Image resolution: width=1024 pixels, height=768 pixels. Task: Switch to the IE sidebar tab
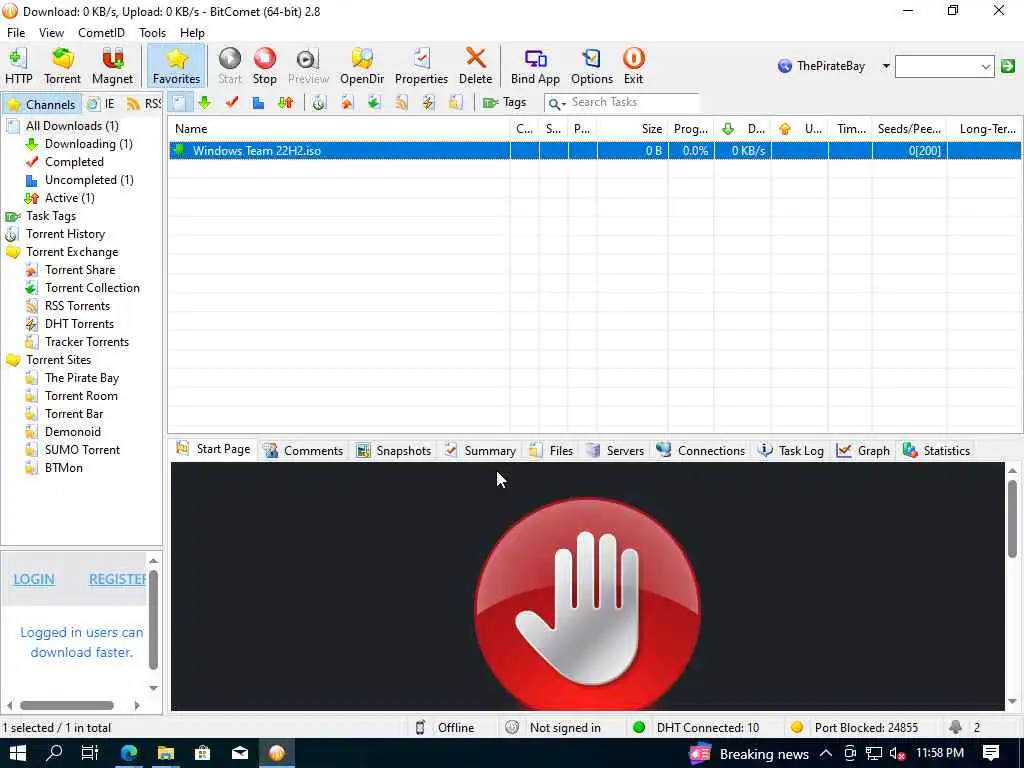point(102,104)
